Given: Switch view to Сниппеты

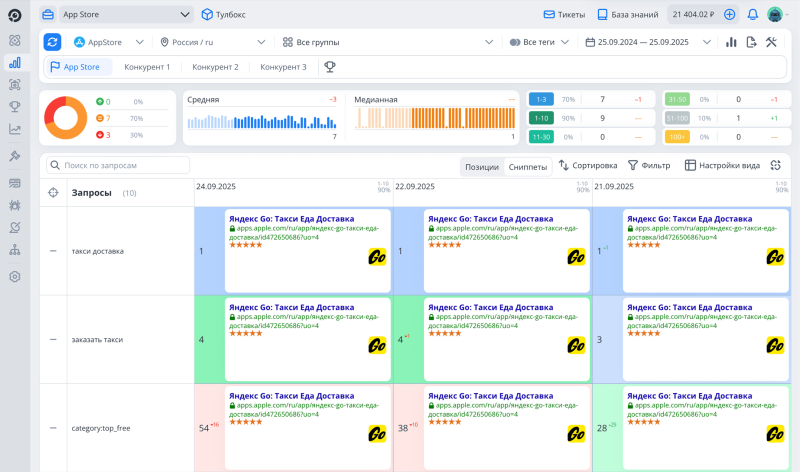Looking at the screenshot, I should pyautogui.click(x=527, y=166).
